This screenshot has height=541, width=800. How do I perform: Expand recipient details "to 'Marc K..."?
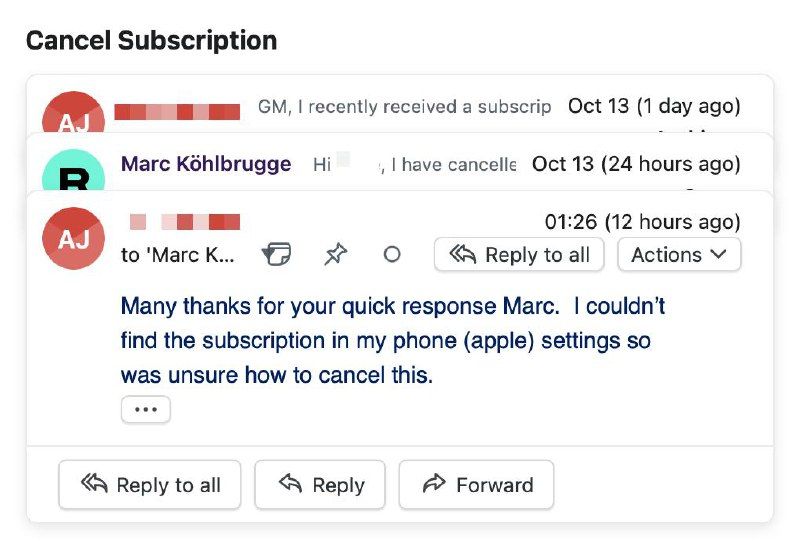click(178, 255)
